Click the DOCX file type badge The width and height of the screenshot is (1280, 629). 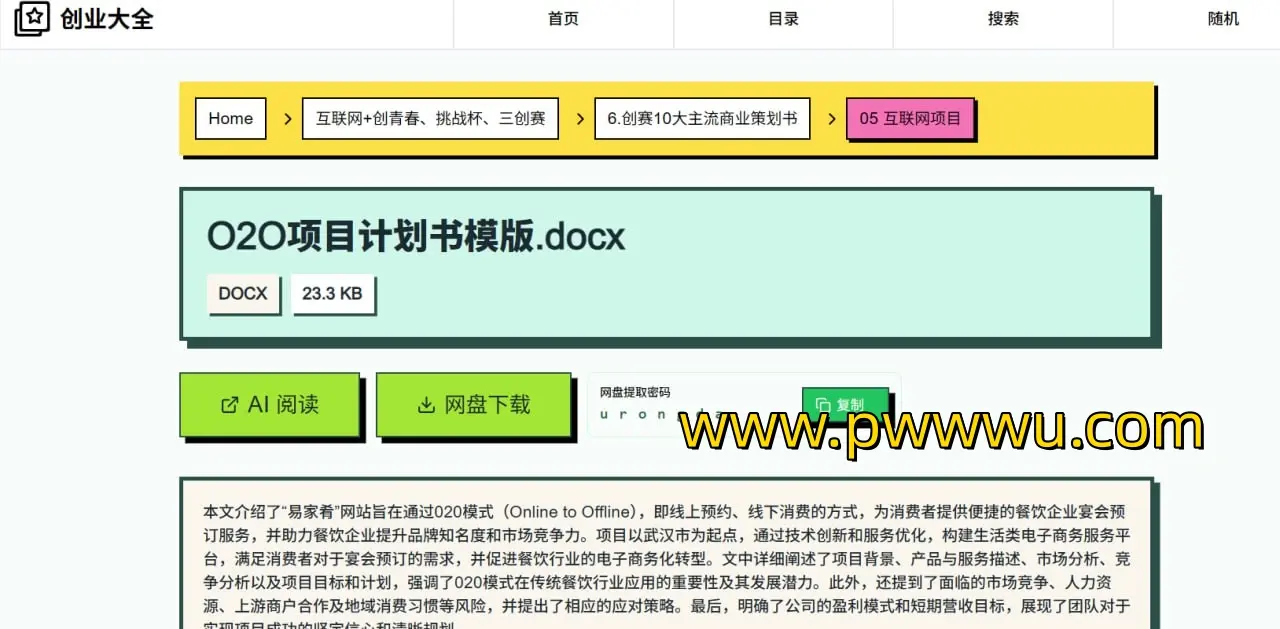[x=243, y=294]
